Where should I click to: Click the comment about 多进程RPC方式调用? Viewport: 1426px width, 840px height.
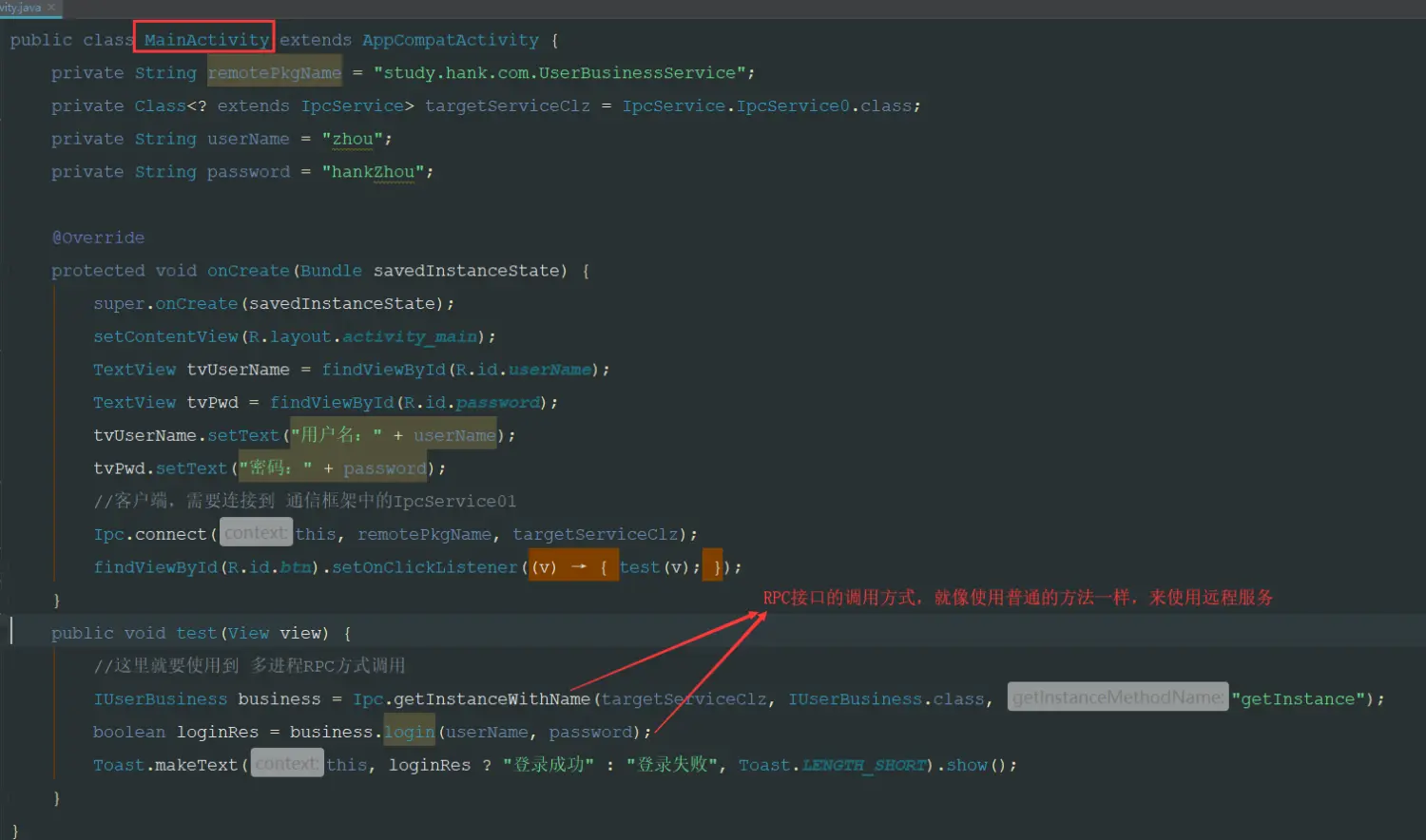[249, 665]
